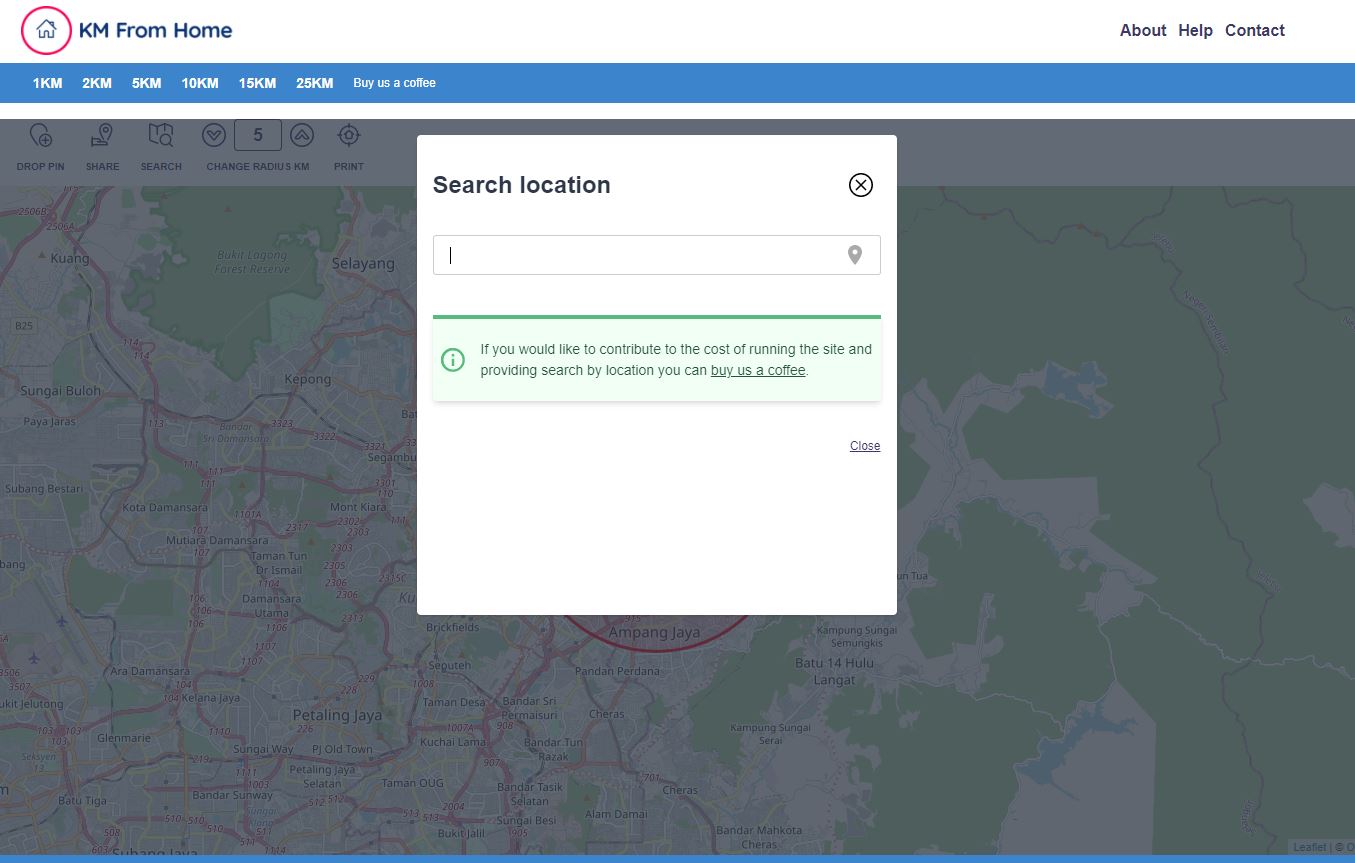
Task: Click the 'Kota Damansara' map label
Action: coord(165,507)
